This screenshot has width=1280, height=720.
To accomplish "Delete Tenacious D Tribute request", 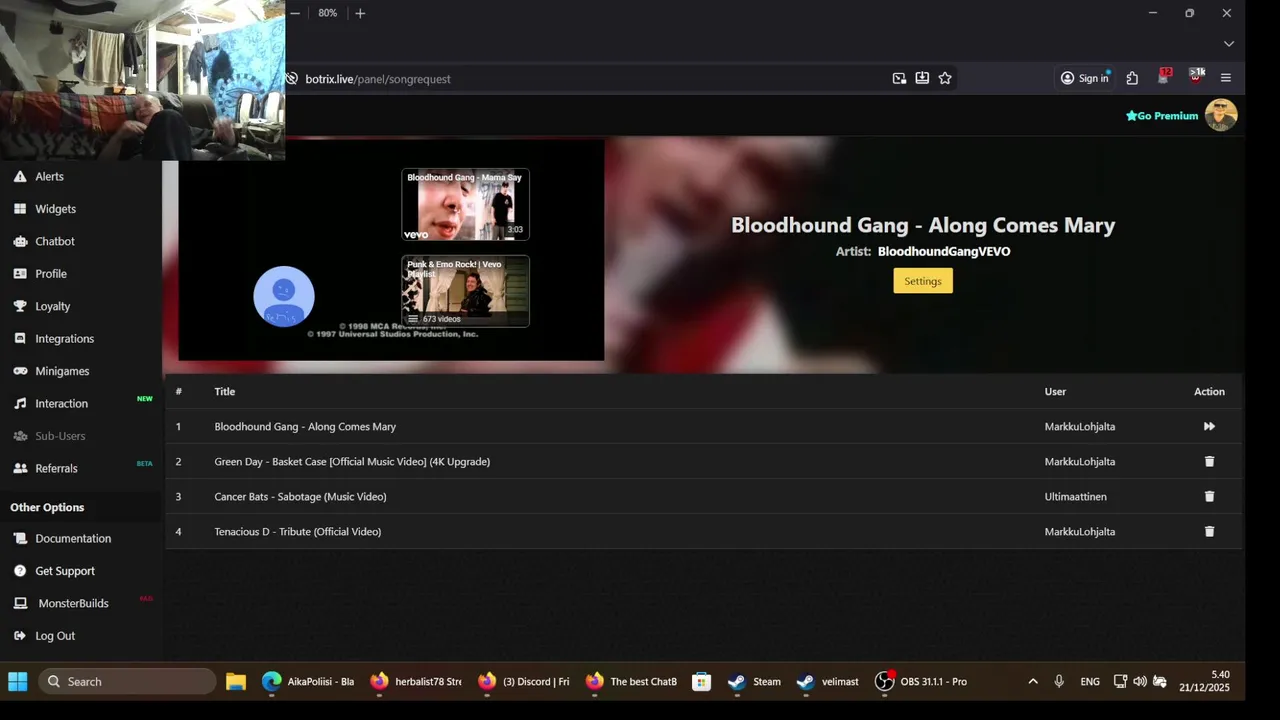I will (1209, 531).
